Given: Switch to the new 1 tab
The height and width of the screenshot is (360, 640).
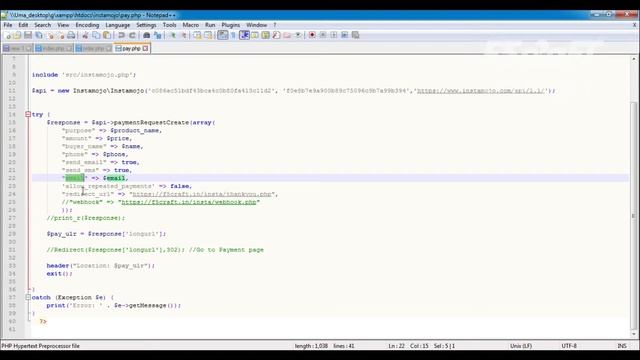Looking at the screenshot, I should (x=17, y=48).
